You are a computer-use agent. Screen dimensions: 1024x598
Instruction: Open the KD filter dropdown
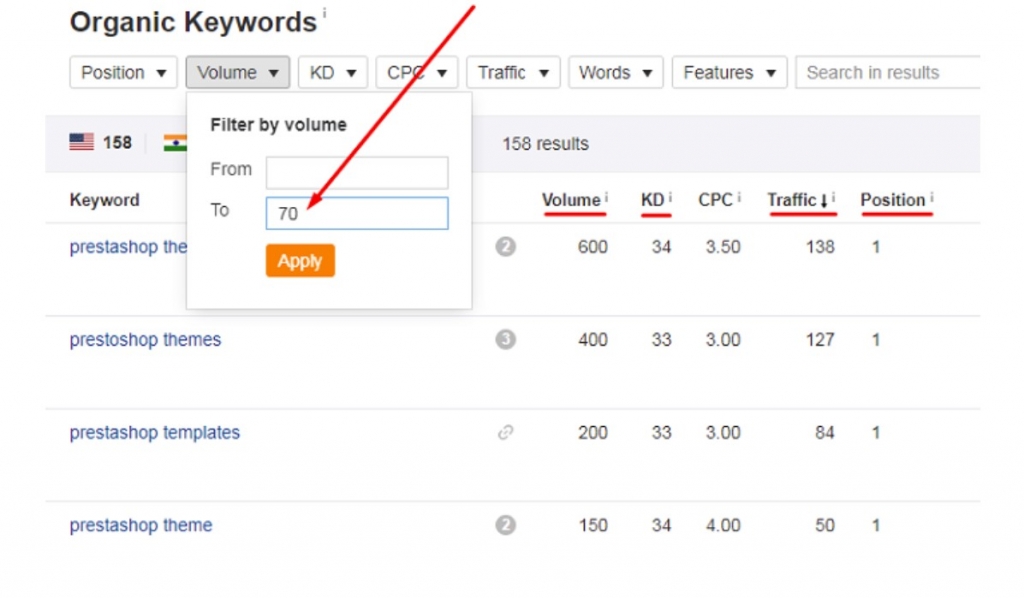[x=333, y=72]
